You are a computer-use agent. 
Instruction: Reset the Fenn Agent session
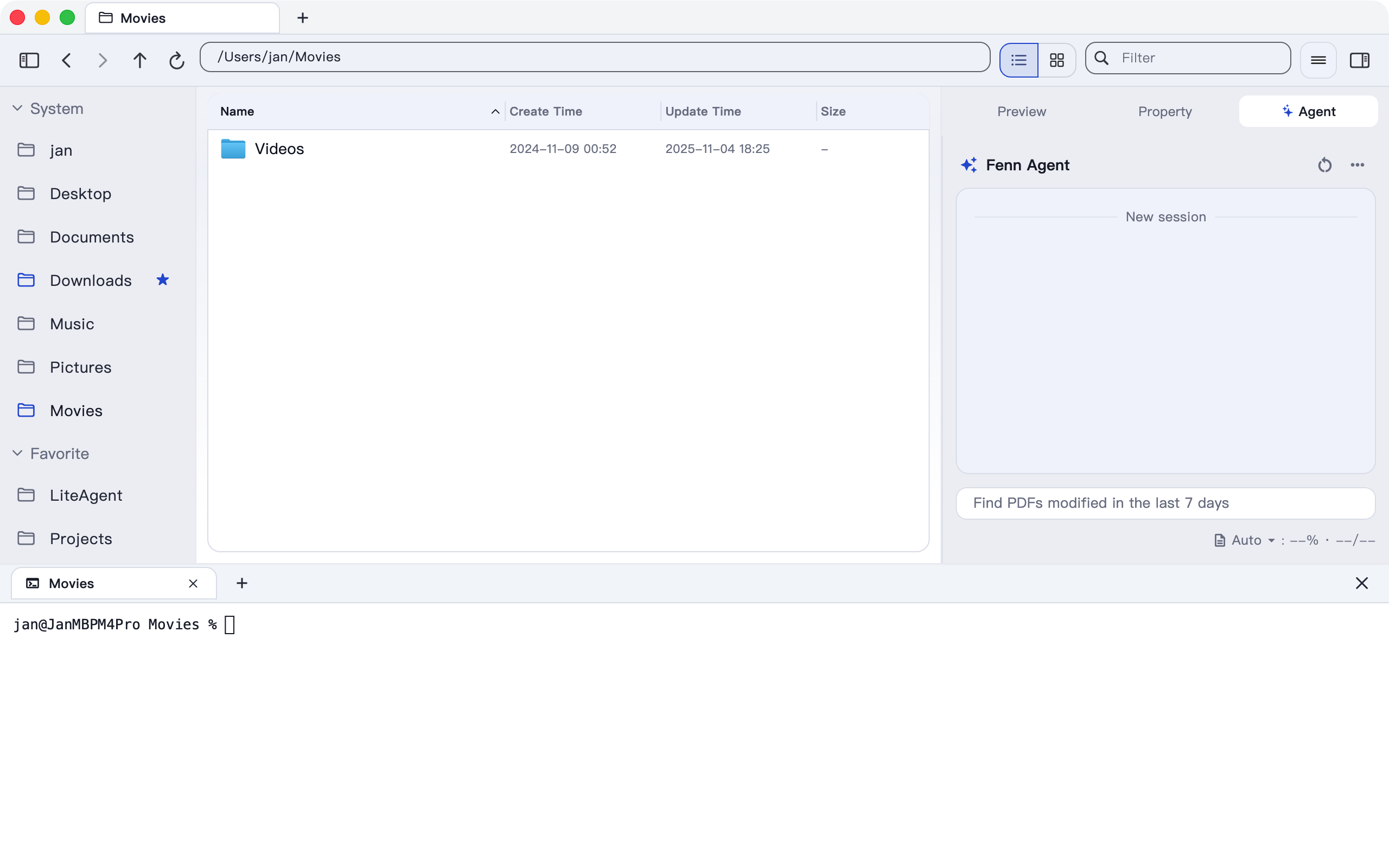pos(1325,165)
